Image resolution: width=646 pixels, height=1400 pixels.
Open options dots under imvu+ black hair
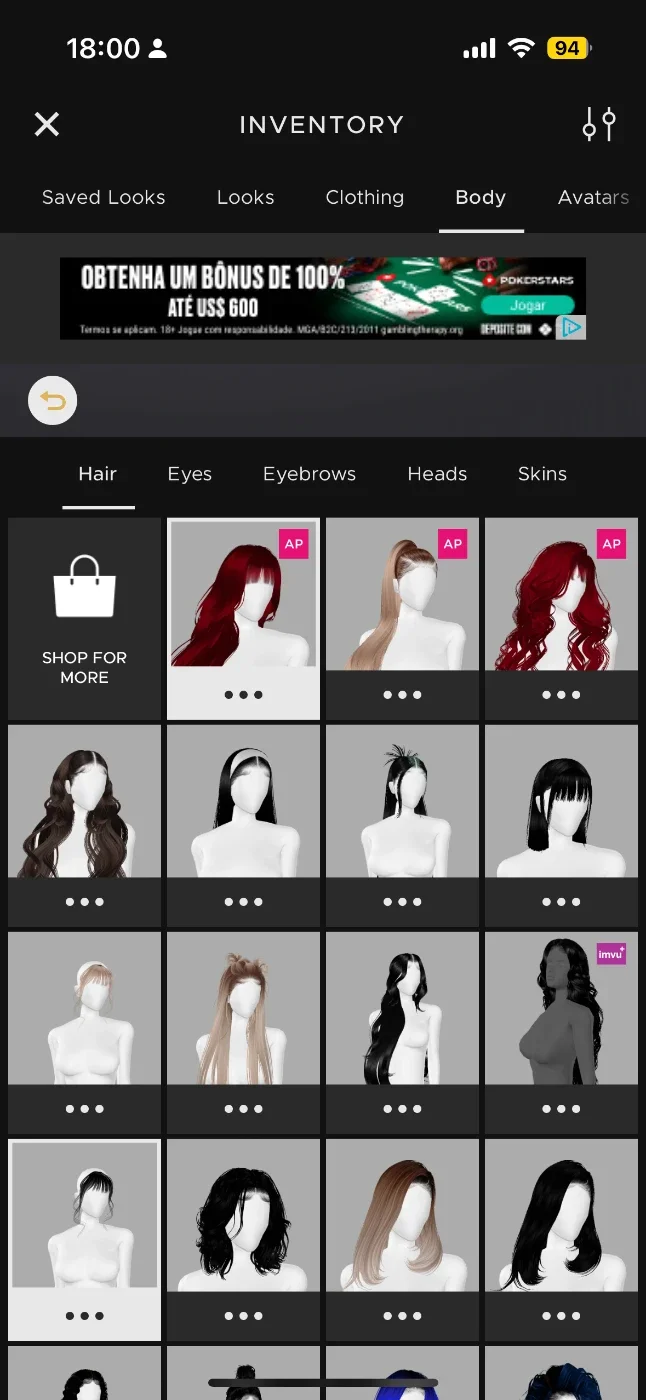click(561, 1109)
